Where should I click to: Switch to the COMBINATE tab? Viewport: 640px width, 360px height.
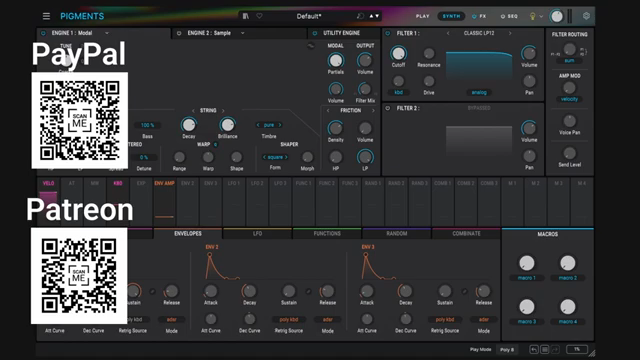point(466,233)
